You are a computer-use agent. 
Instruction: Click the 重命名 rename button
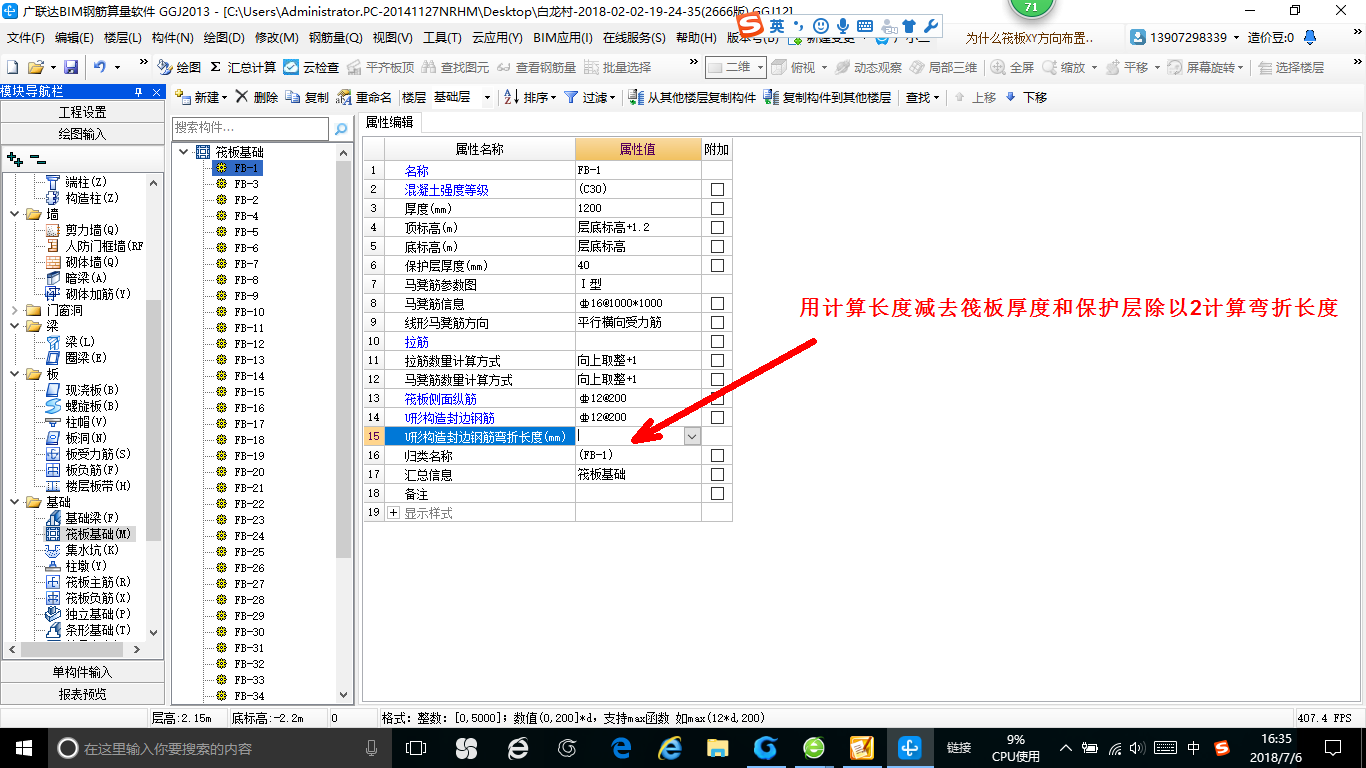364,97
